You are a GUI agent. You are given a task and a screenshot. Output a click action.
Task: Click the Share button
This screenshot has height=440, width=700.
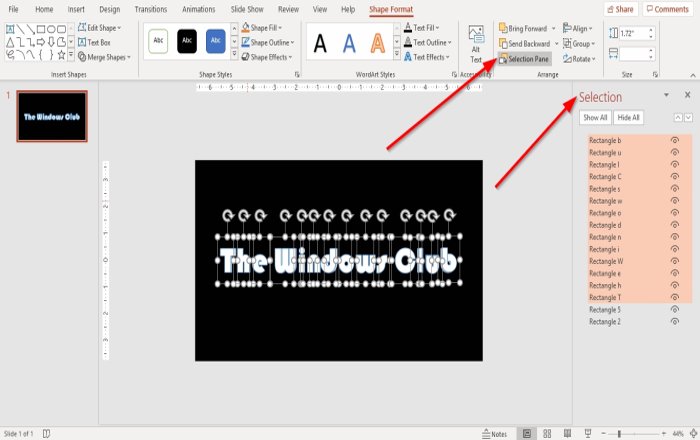(620, 9)
